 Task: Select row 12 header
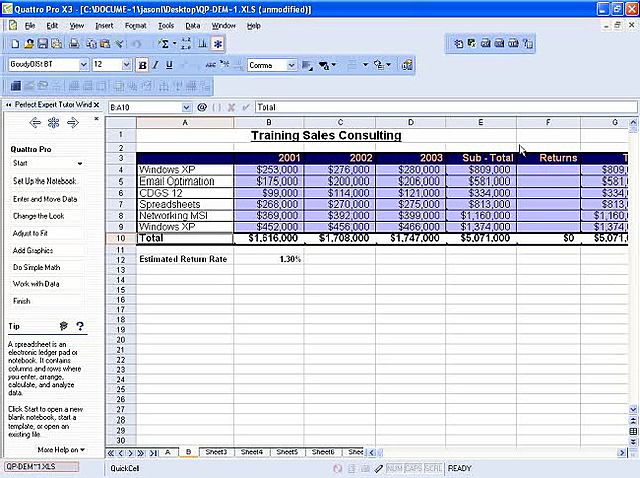120,260
